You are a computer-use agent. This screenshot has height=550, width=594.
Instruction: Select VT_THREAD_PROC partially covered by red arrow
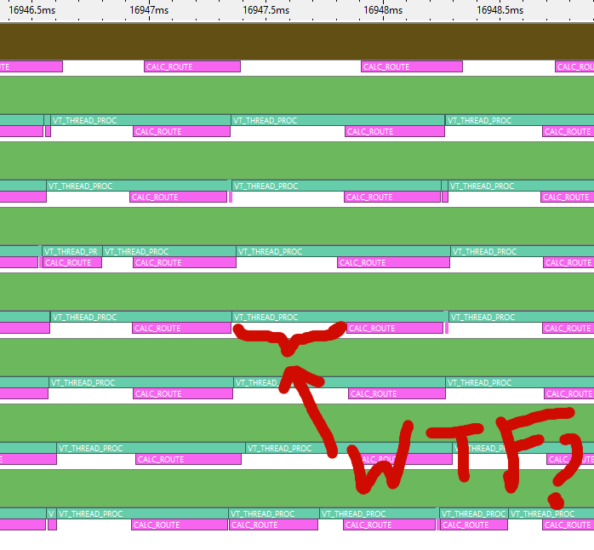(339, 383)
